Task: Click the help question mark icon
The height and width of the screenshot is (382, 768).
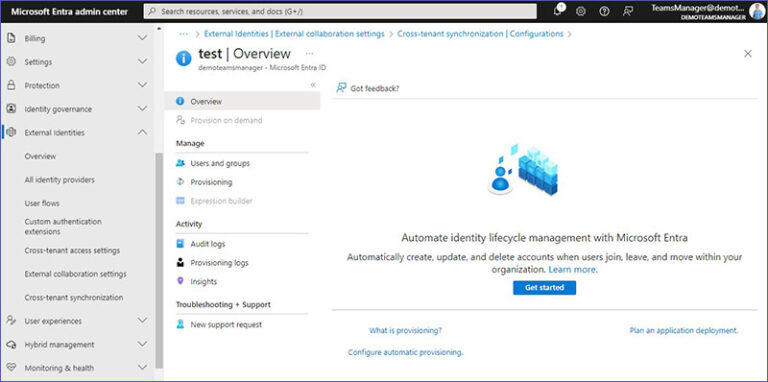Action: [604, 11]
